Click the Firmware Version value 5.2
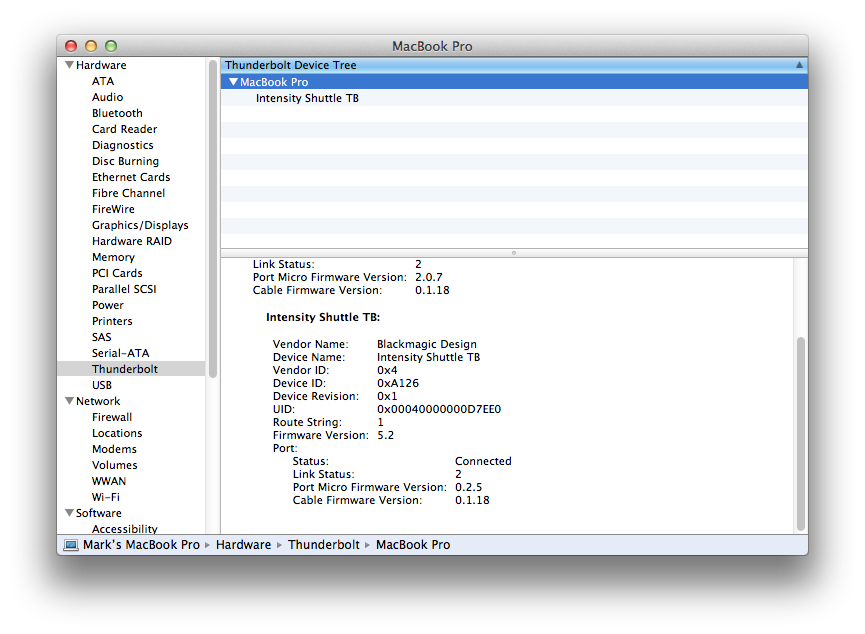Image resolution: width=865 pixels, height=634 pixels. click(x=386, y=435)
